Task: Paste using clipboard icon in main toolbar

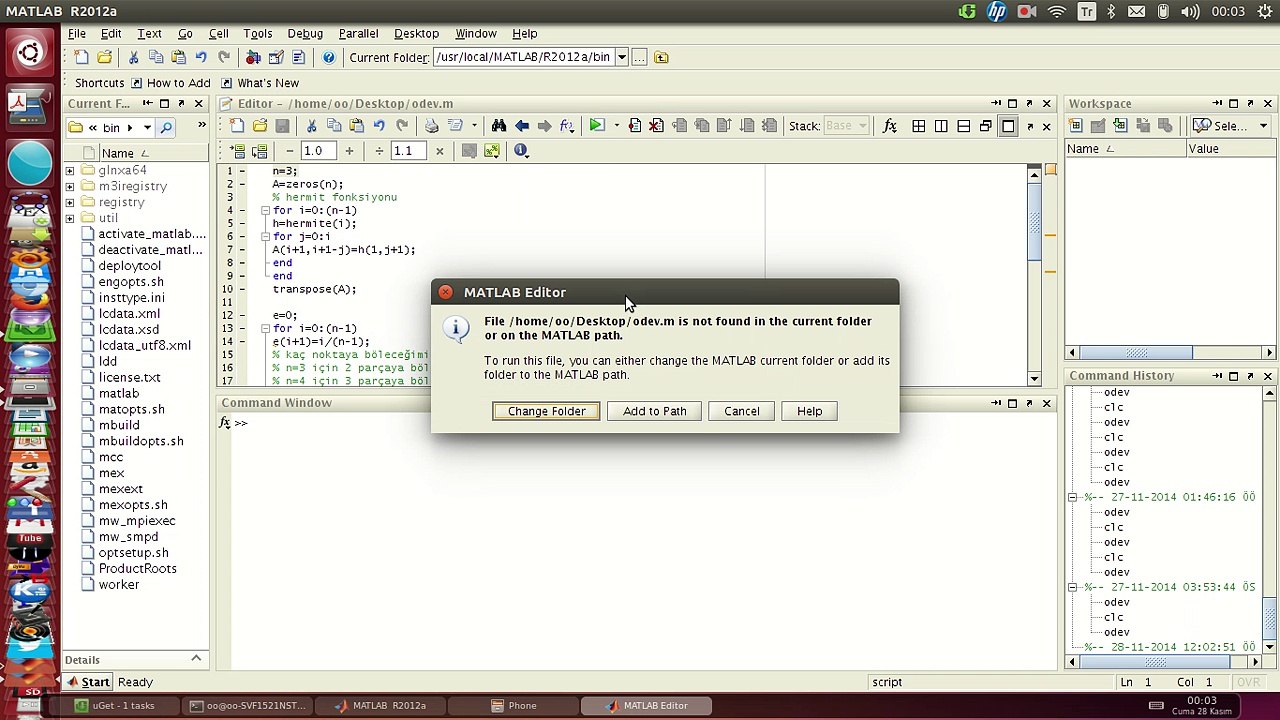Action: pos(178,58)
